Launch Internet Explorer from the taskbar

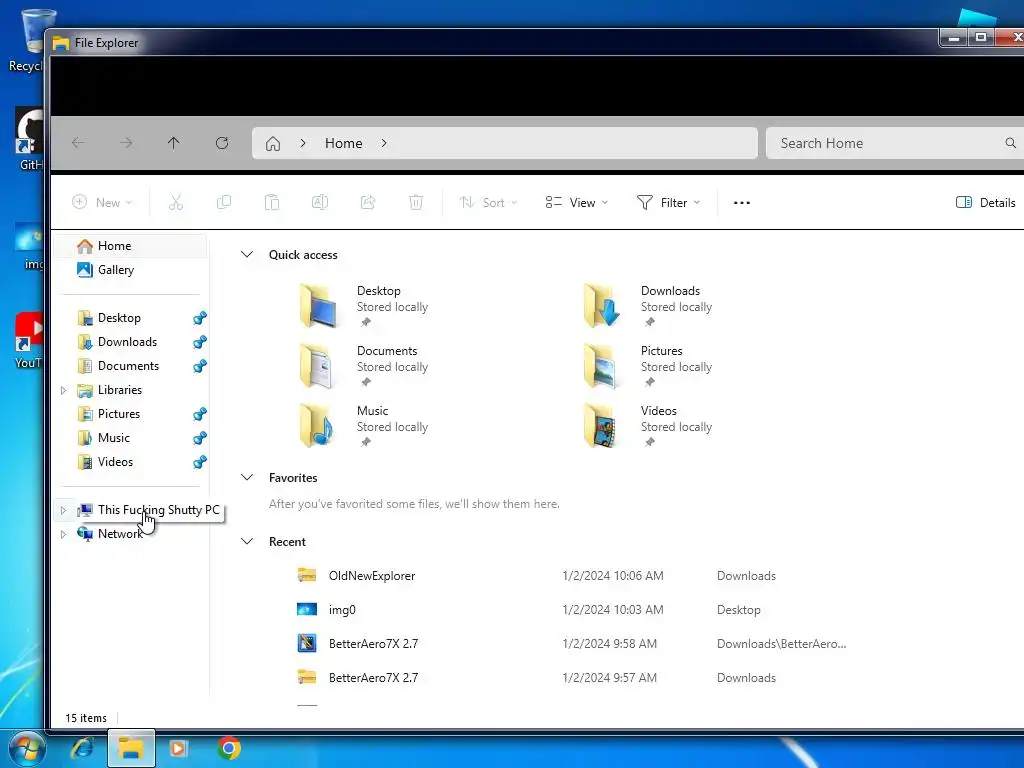(x=82, y=748)
